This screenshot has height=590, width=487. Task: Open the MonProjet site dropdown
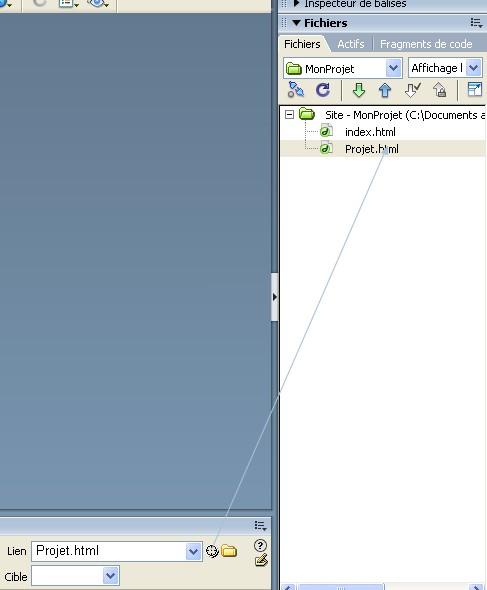[x=394, y=68]
